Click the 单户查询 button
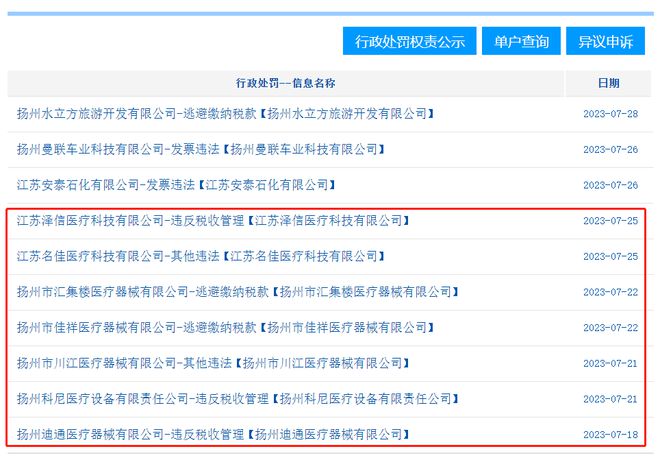The height and width of the screenshot is (460, 660). (521, 41)
